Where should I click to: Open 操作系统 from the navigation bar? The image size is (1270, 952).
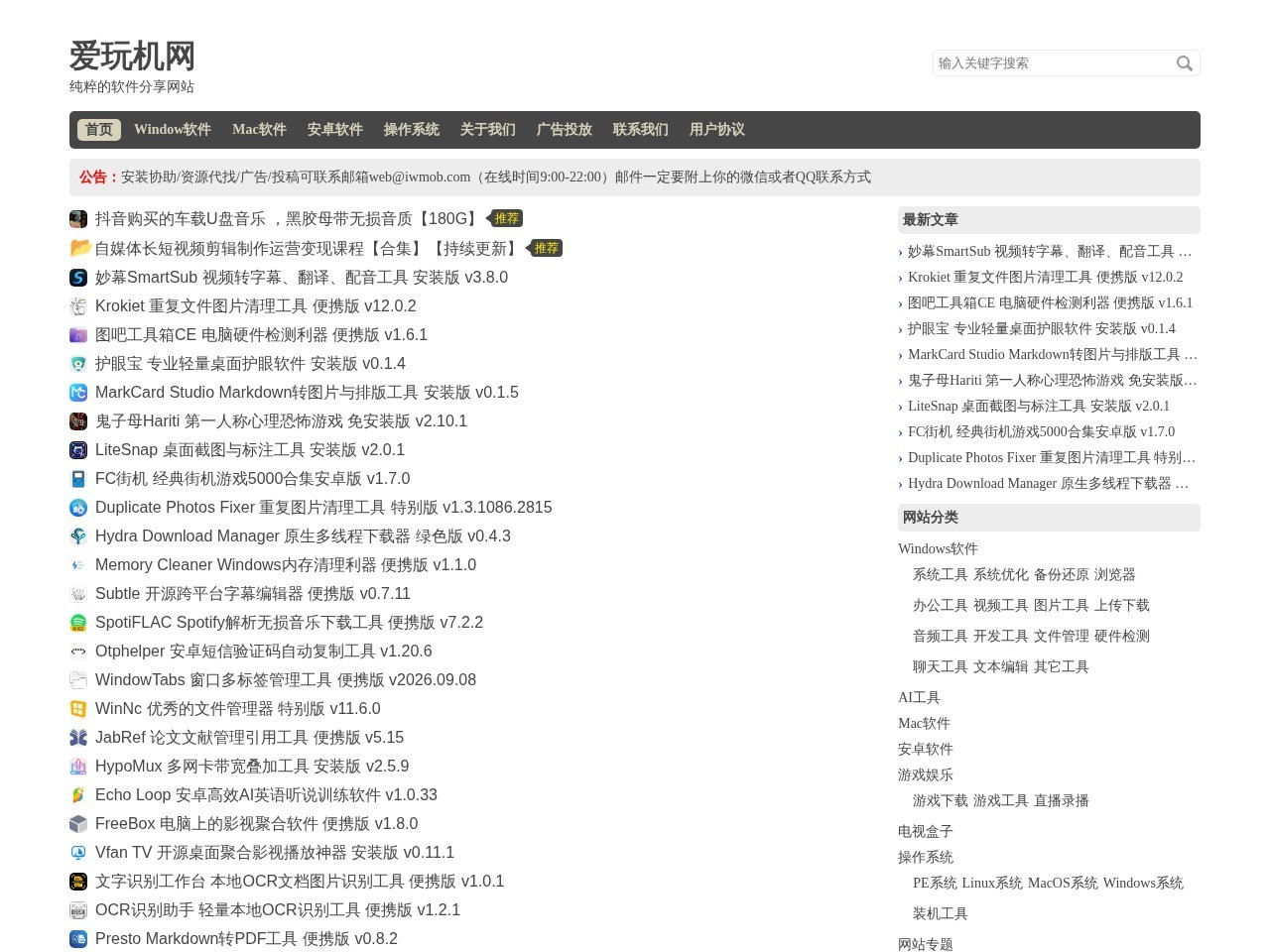point(412,130)
